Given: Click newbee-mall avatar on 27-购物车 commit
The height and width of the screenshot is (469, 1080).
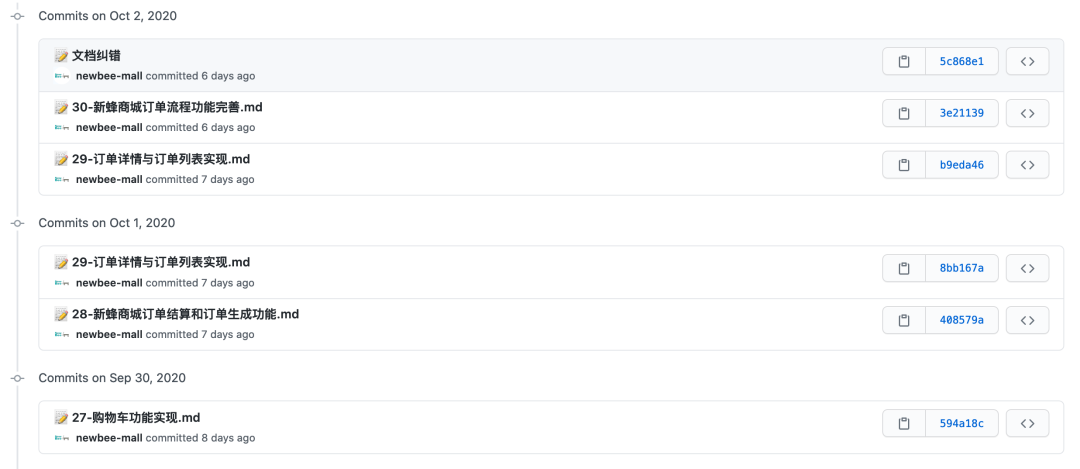Looking at the screenshot, I should point(62,438).
